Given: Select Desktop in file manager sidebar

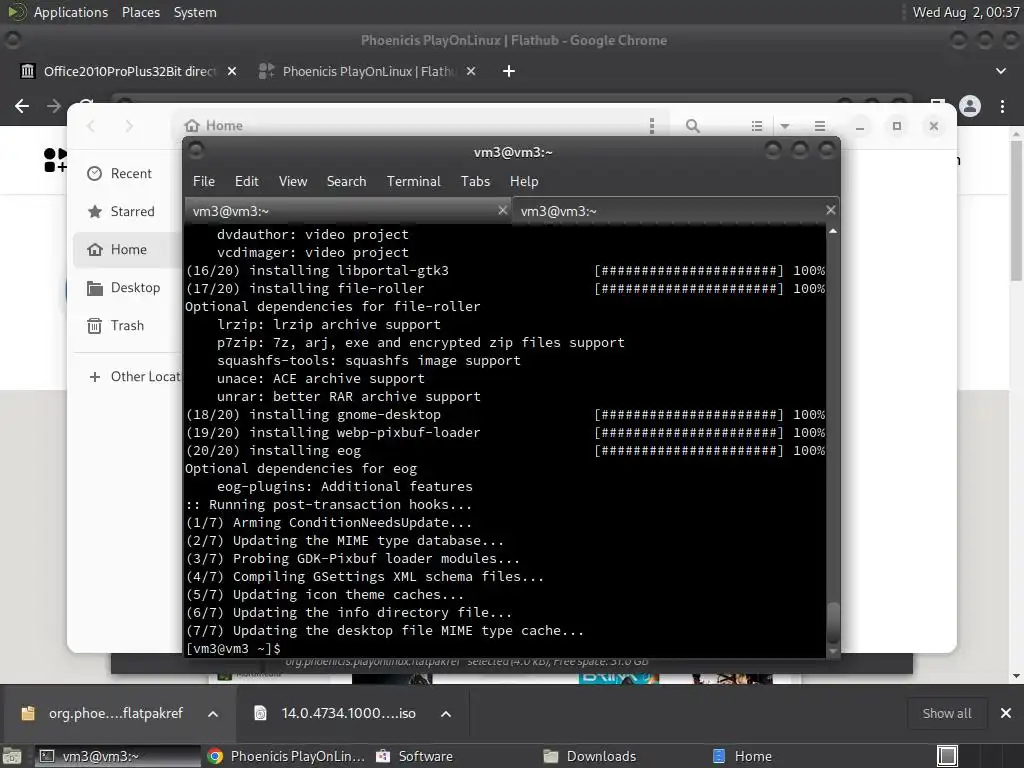Looking at the screenshot, I should coord(127,287).
